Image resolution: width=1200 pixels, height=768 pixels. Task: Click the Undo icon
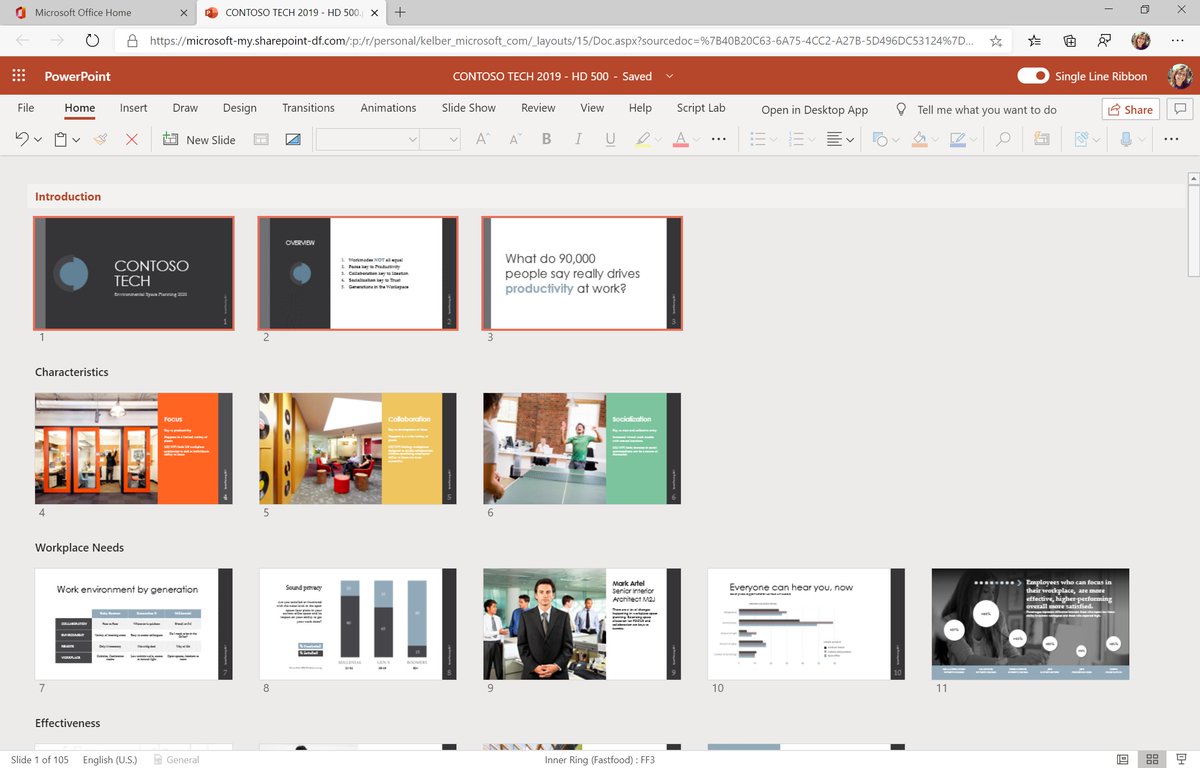[22, 139]
